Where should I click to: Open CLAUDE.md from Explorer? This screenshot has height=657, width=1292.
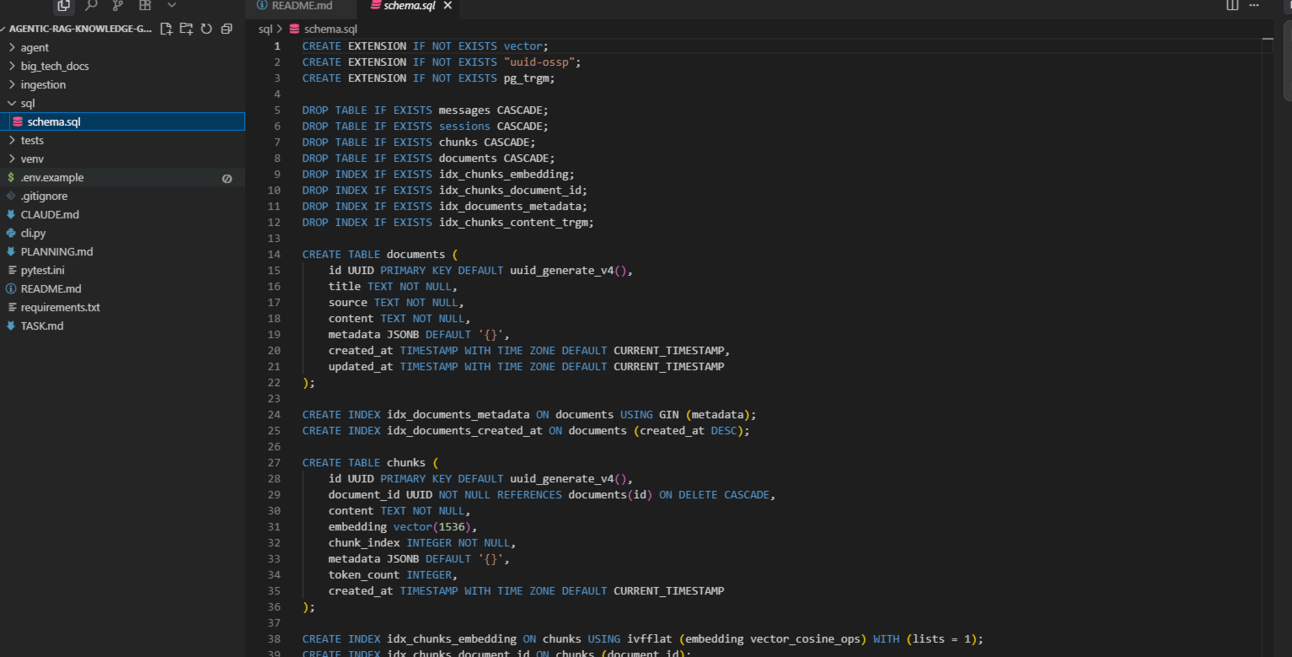click(122, 214)
